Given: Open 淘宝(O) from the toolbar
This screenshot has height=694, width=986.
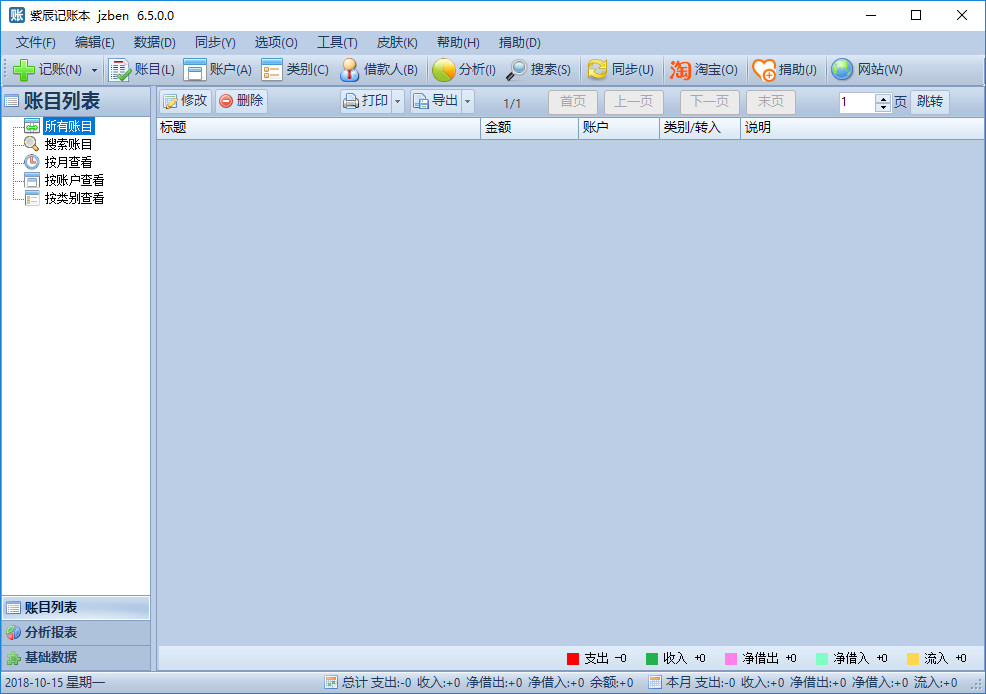Looking at the screenshot, I should pos(704,70).
